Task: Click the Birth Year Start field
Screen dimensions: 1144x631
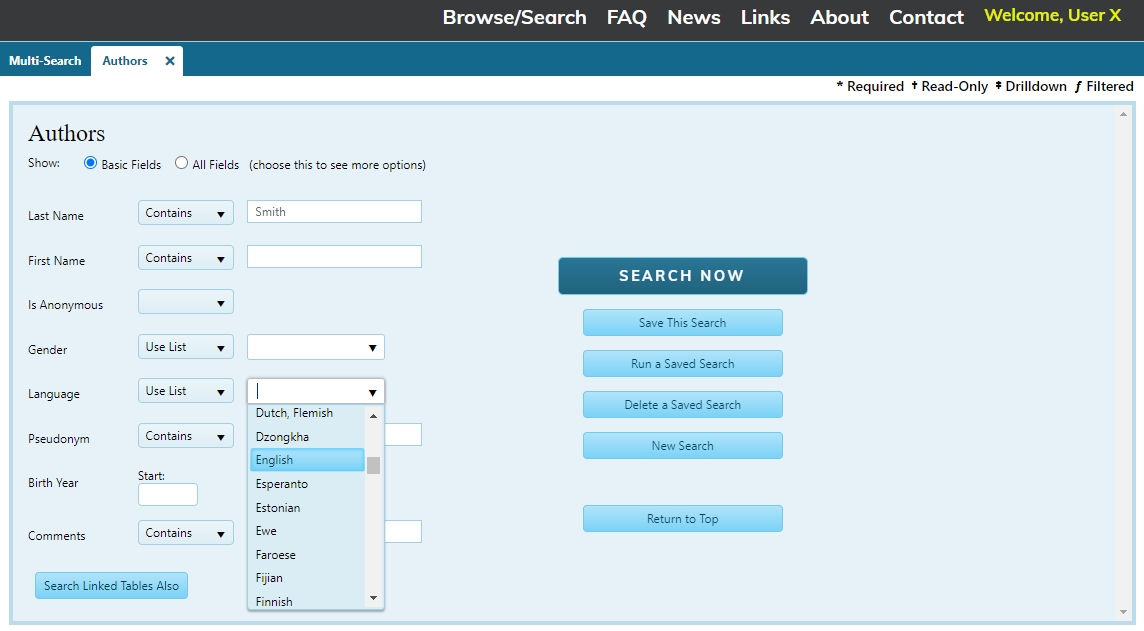Action: (x=167, y=494)
